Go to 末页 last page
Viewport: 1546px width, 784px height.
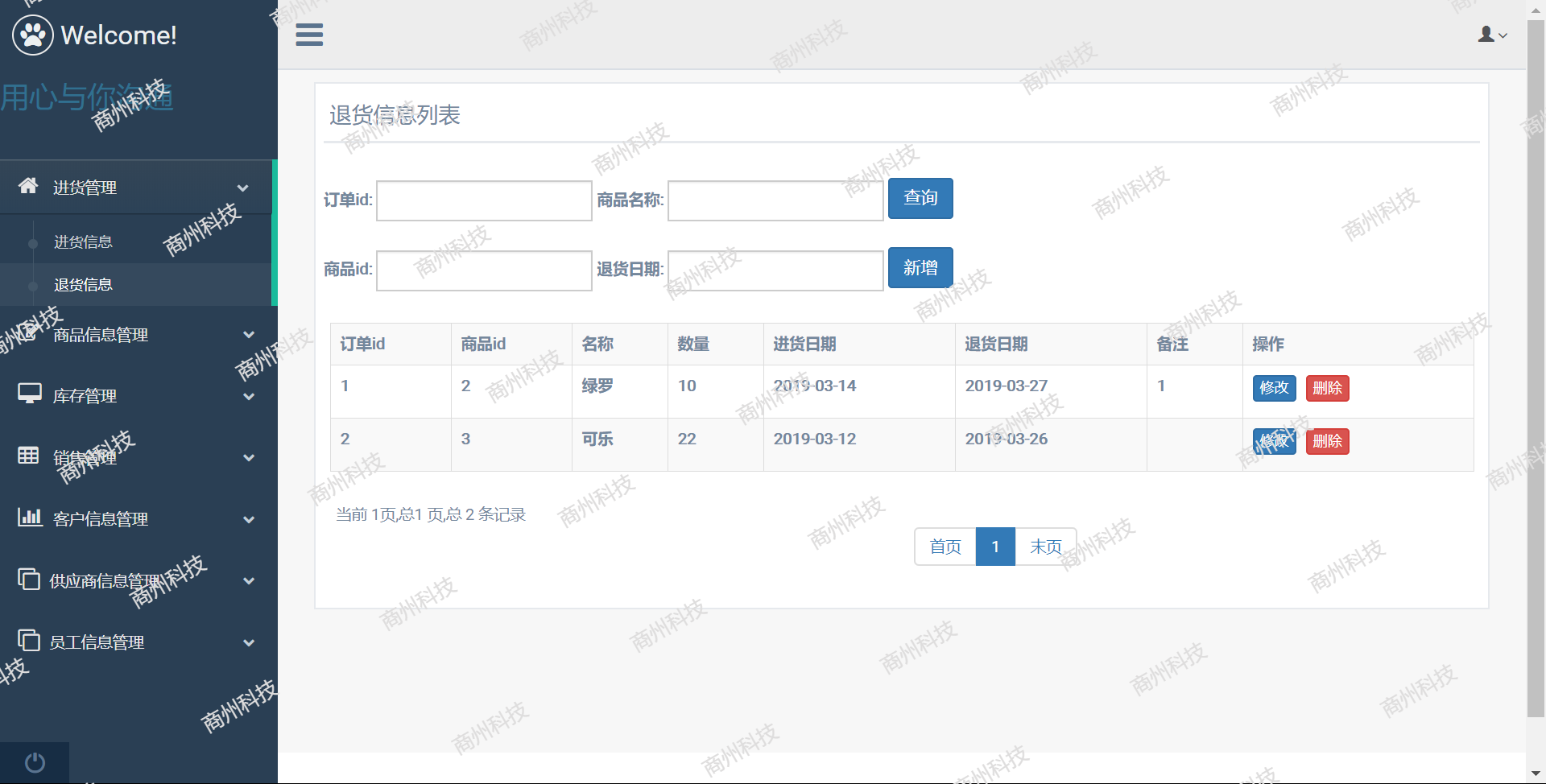(x=1046, y=547)
